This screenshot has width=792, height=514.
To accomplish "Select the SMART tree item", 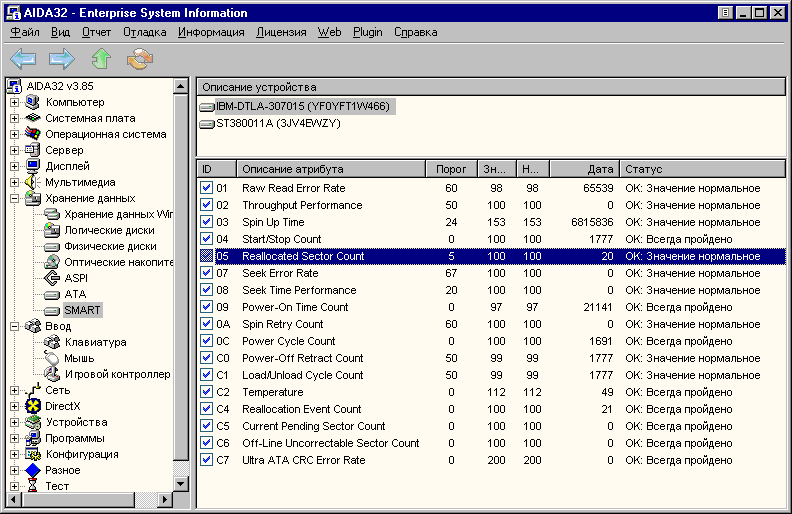I will pyautogui.click(x=82, y=310).
